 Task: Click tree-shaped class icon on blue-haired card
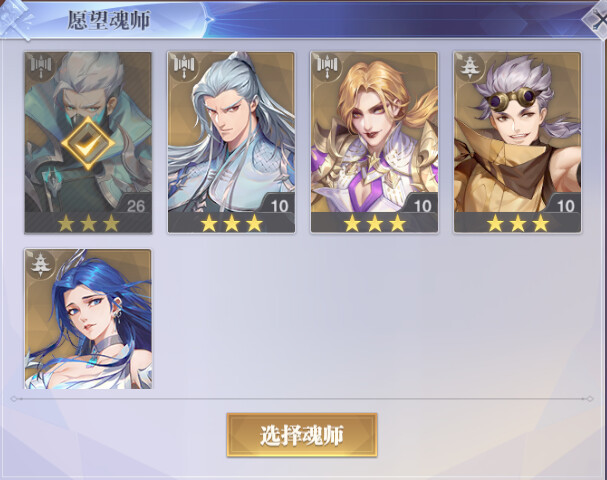pyautogui.click(x=40, y=264)
